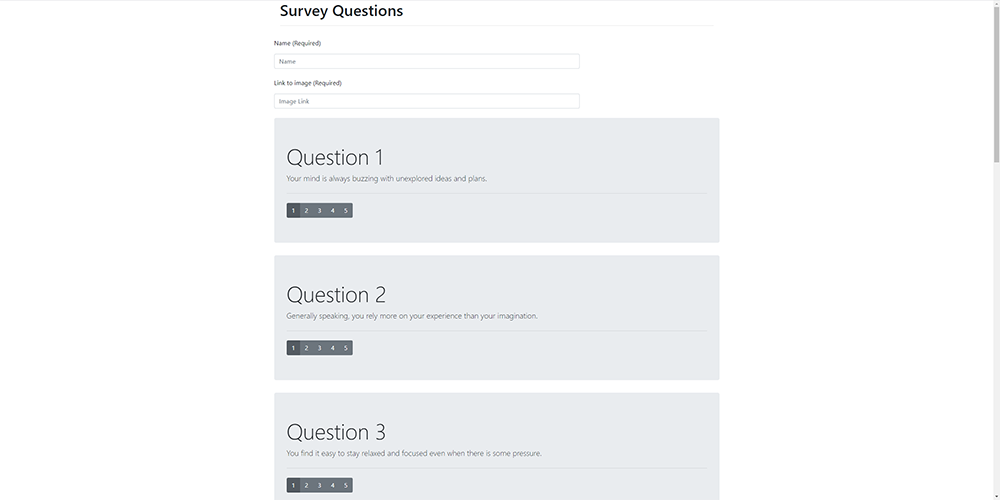Select rating 4 for Question 2
Screen dimensions: 1000x500
pyautogui.click(x=333, y=348)
